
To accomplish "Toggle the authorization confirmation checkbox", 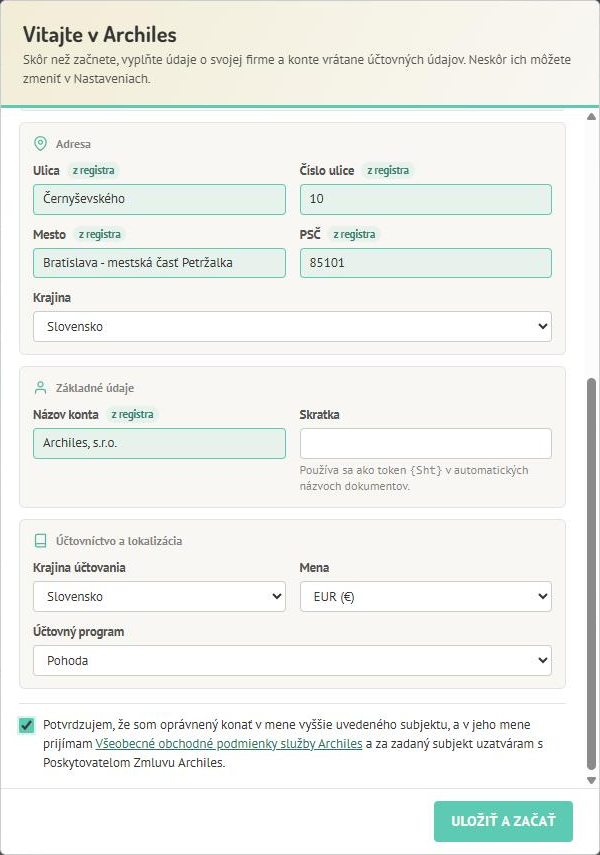I will point(26,725).
